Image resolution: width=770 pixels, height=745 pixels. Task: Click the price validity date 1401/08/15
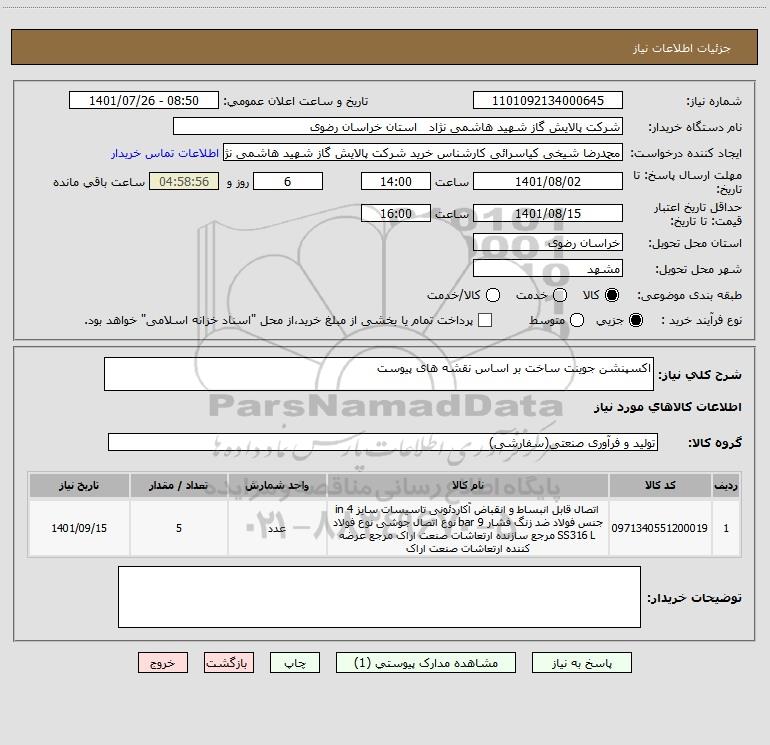pyautogui.click(x=548, y=213)
